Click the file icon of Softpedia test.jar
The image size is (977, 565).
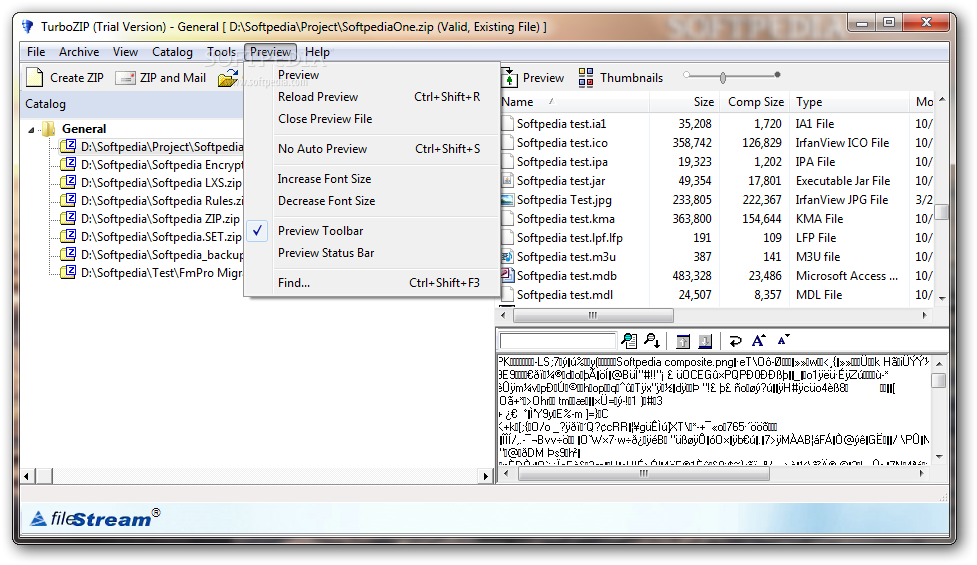[507, 181]
